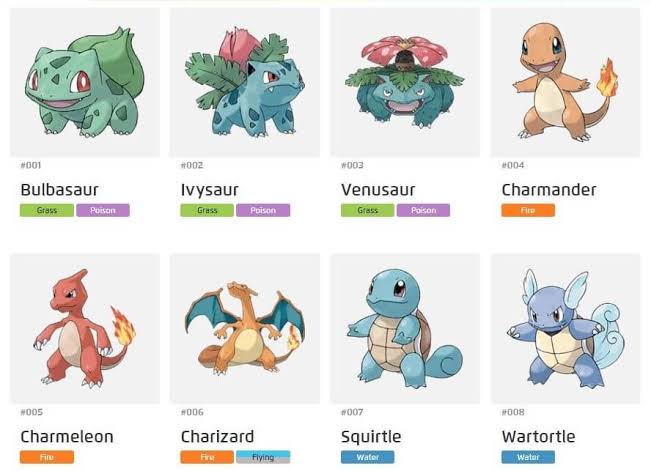Click Venusaur's Grass type badge
Image resolution: width=651 pixels, height=471 pixels.
368,210
